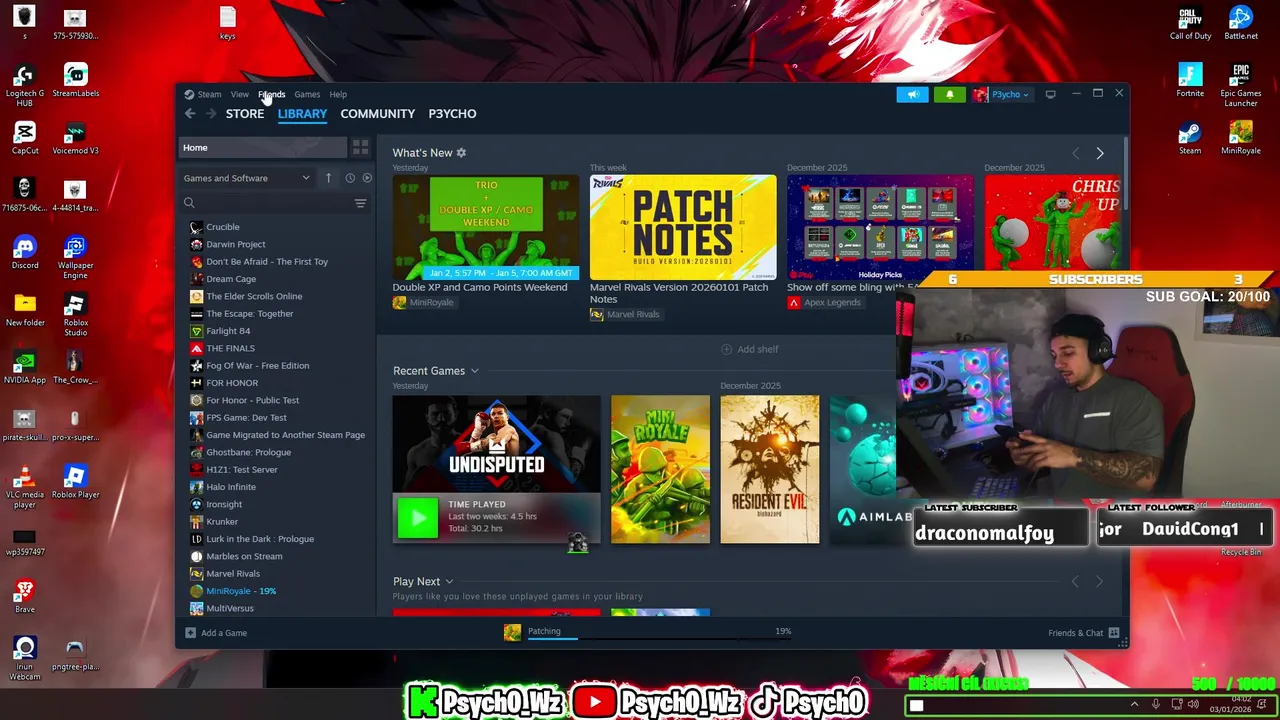This screenshot has width=1280, height=720.
Task: Switch to the COMMUNITY tab
Action: tap(377, 114)
